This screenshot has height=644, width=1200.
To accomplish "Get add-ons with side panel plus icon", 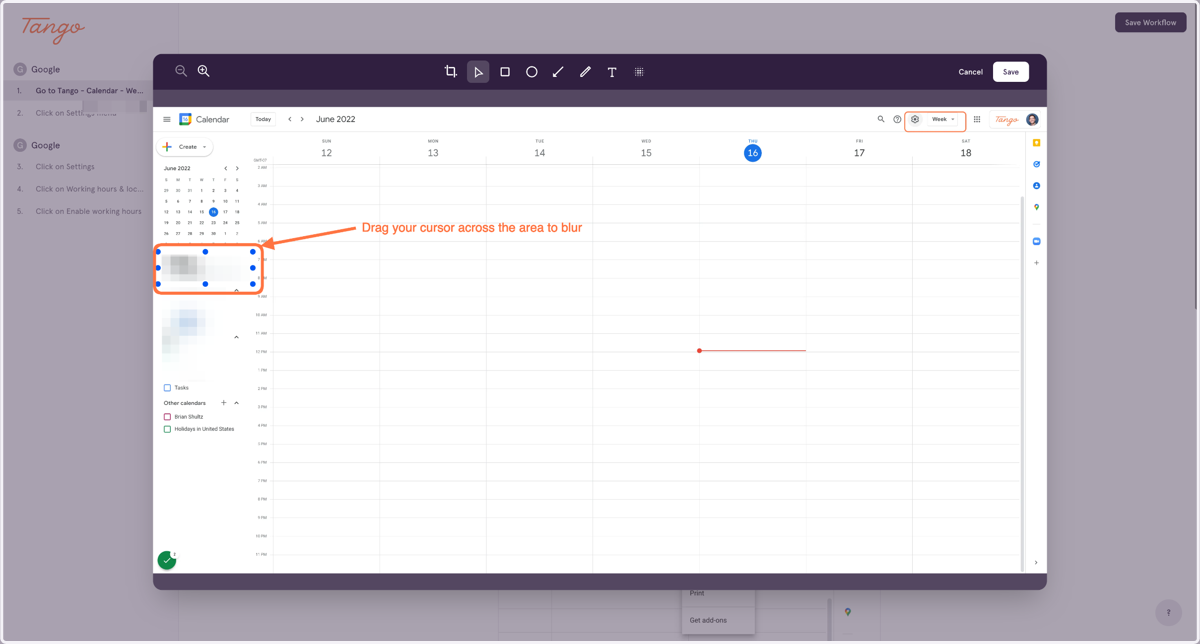I will pyautogui.click(x=1037, y=263).
